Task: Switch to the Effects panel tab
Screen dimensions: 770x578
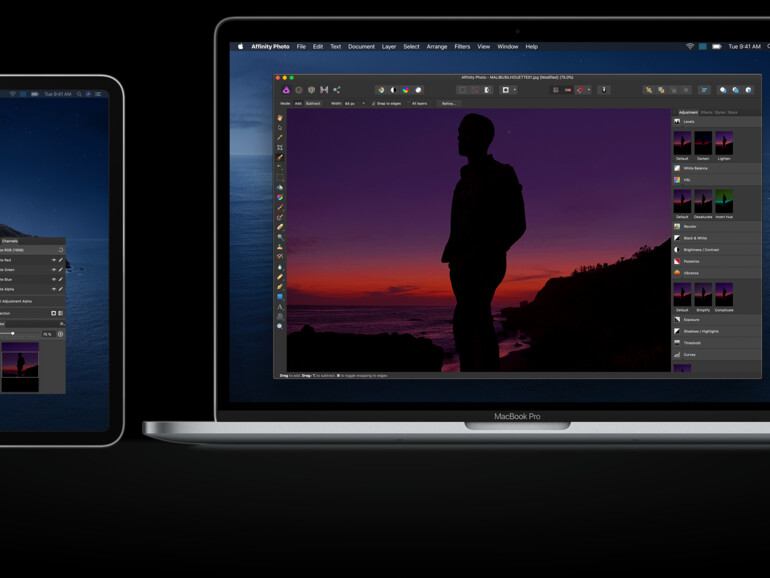Action: coord(706,112)
